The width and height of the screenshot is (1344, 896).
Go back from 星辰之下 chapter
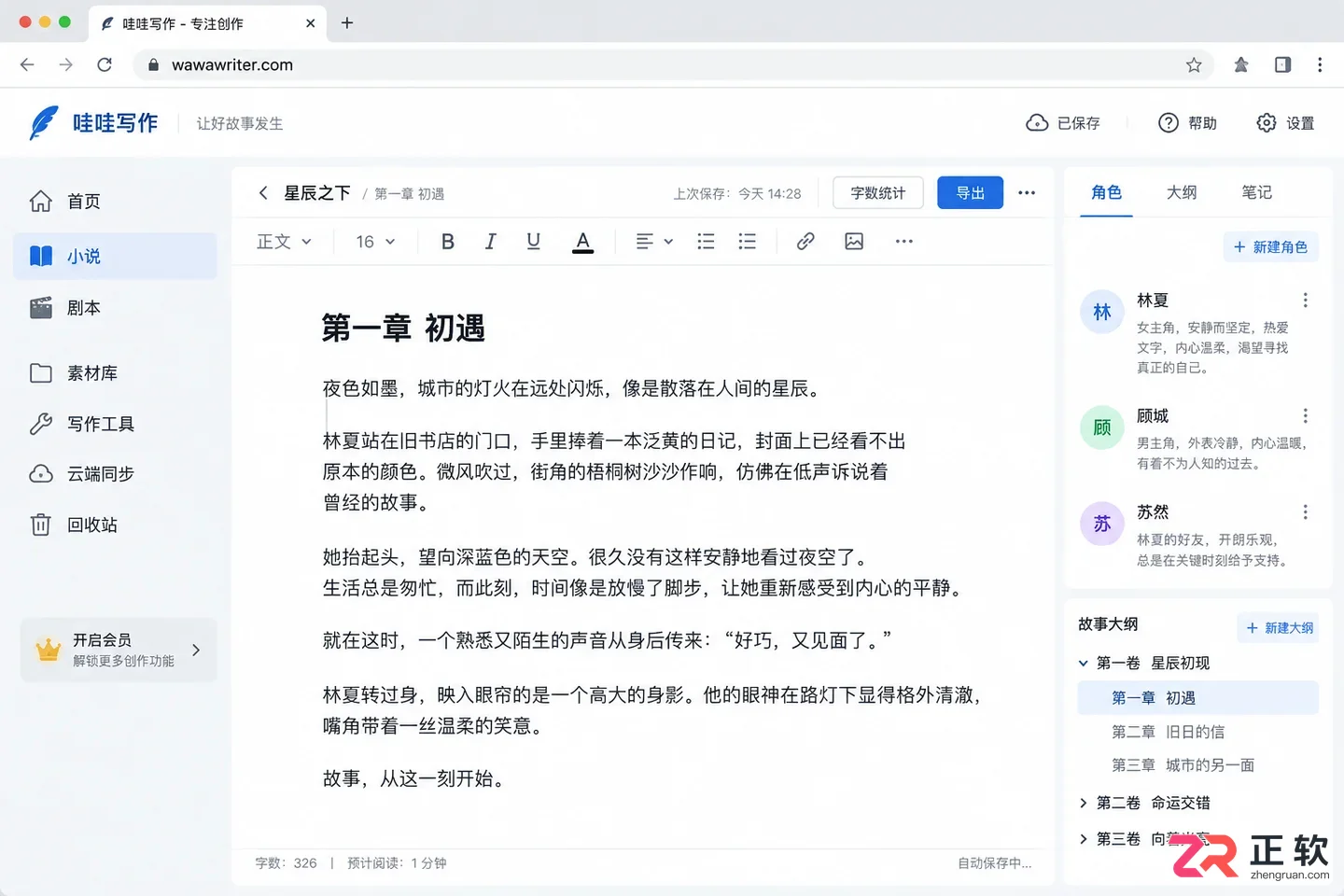263,193
